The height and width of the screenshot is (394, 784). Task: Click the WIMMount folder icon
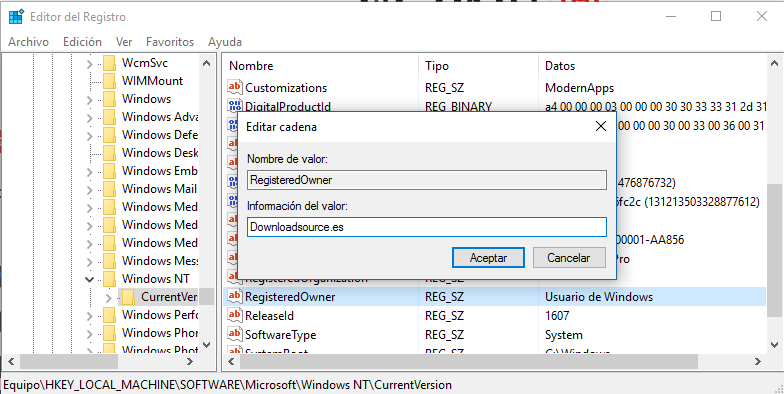[110, 81]
